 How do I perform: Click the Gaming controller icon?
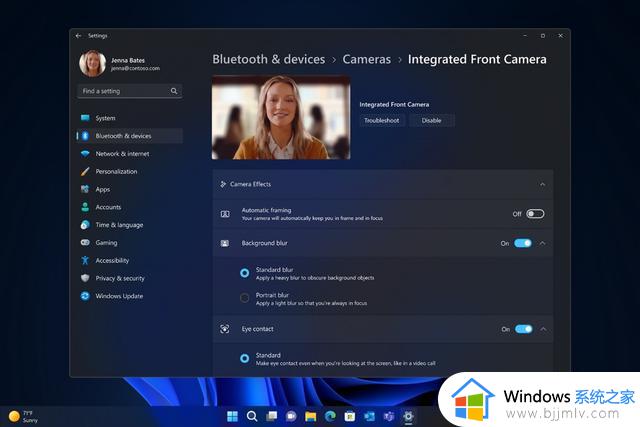pos(85,242)
